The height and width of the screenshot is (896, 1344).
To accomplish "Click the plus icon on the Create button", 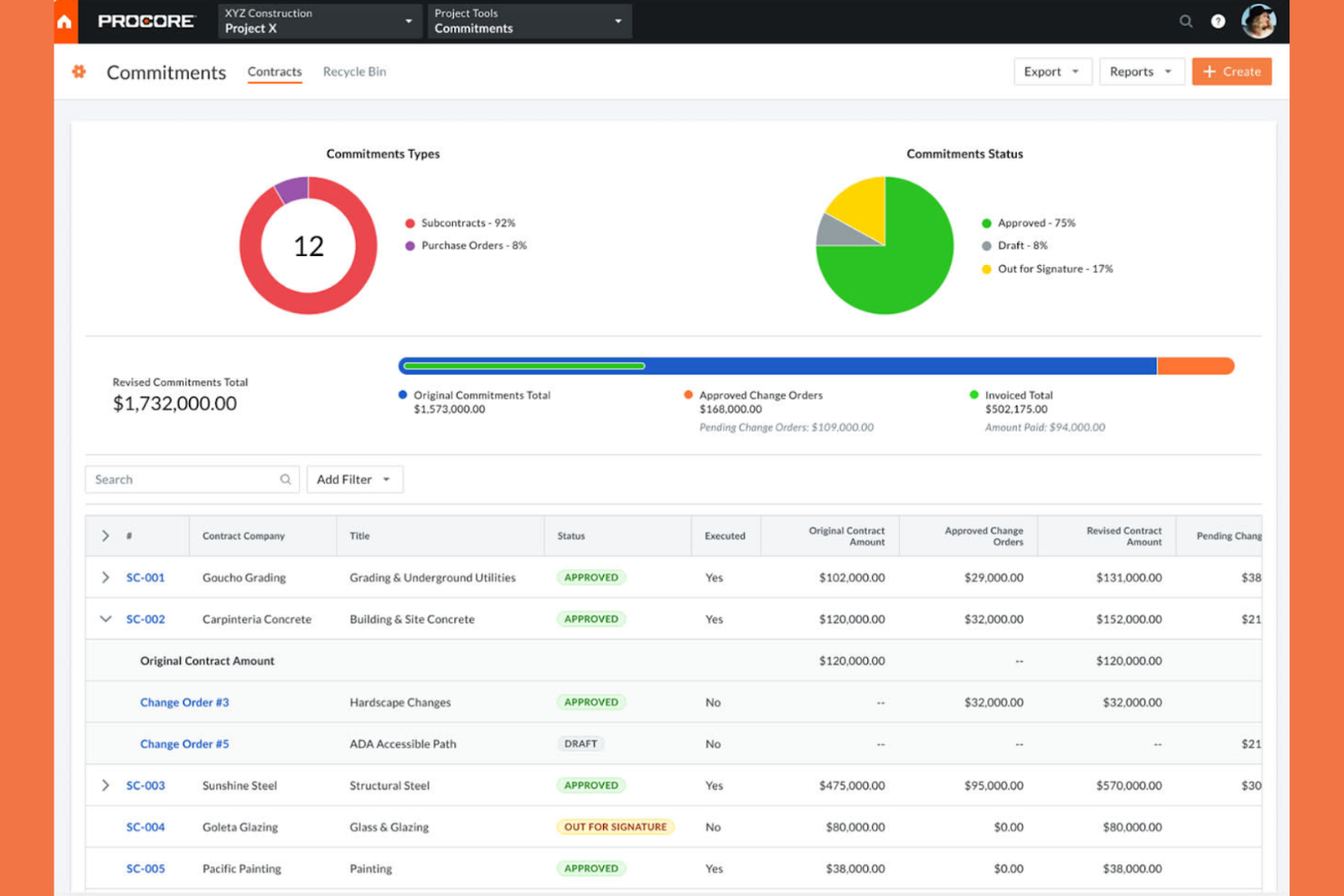I will coord(1209,72).
